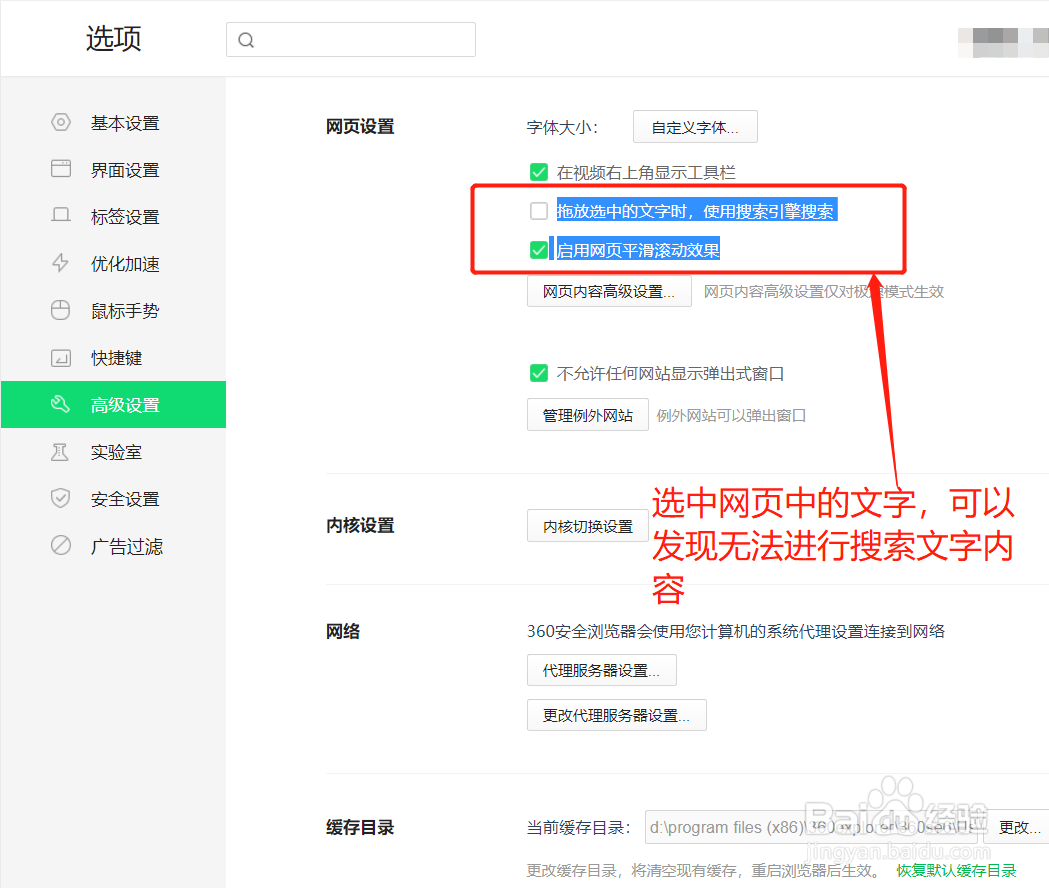Select 高级设置 in sidebar
Screen dimensions: 1049x888
coord(114,404)
